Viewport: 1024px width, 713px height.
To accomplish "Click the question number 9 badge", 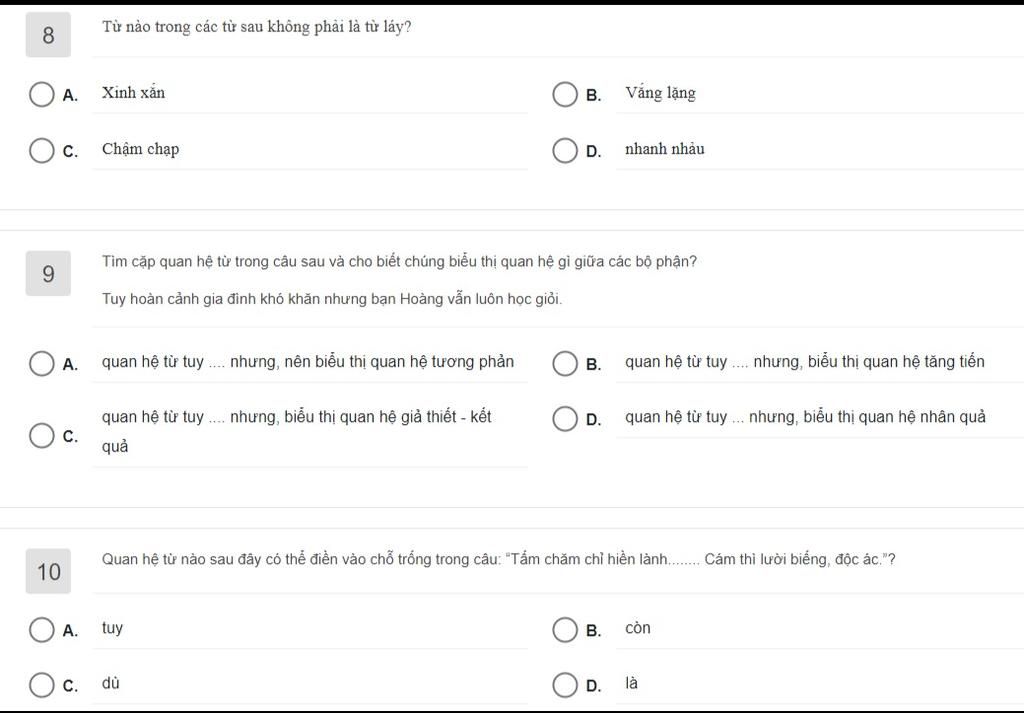I will [48, 273].
